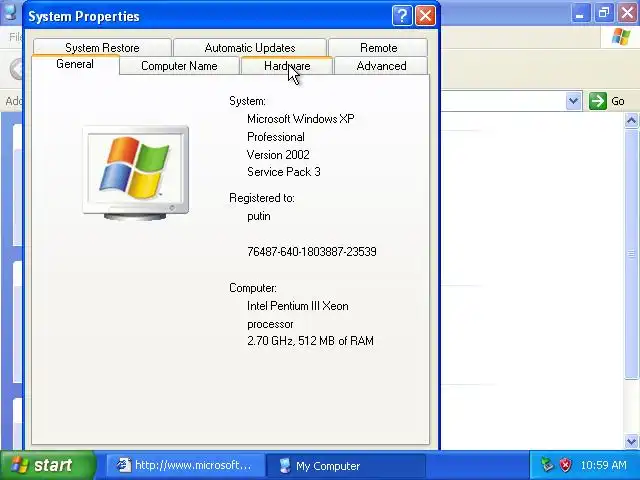
Task: Click the 10:59 AM system clock
Action: 603,465
